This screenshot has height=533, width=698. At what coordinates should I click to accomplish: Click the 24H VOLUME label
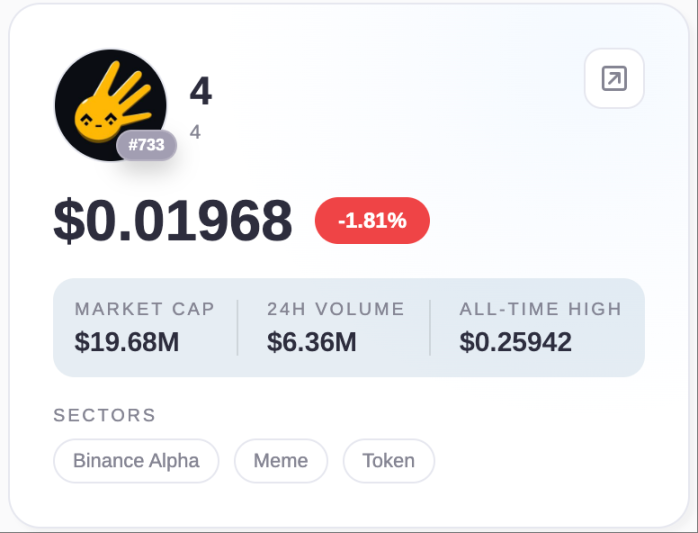click(335, 309)
